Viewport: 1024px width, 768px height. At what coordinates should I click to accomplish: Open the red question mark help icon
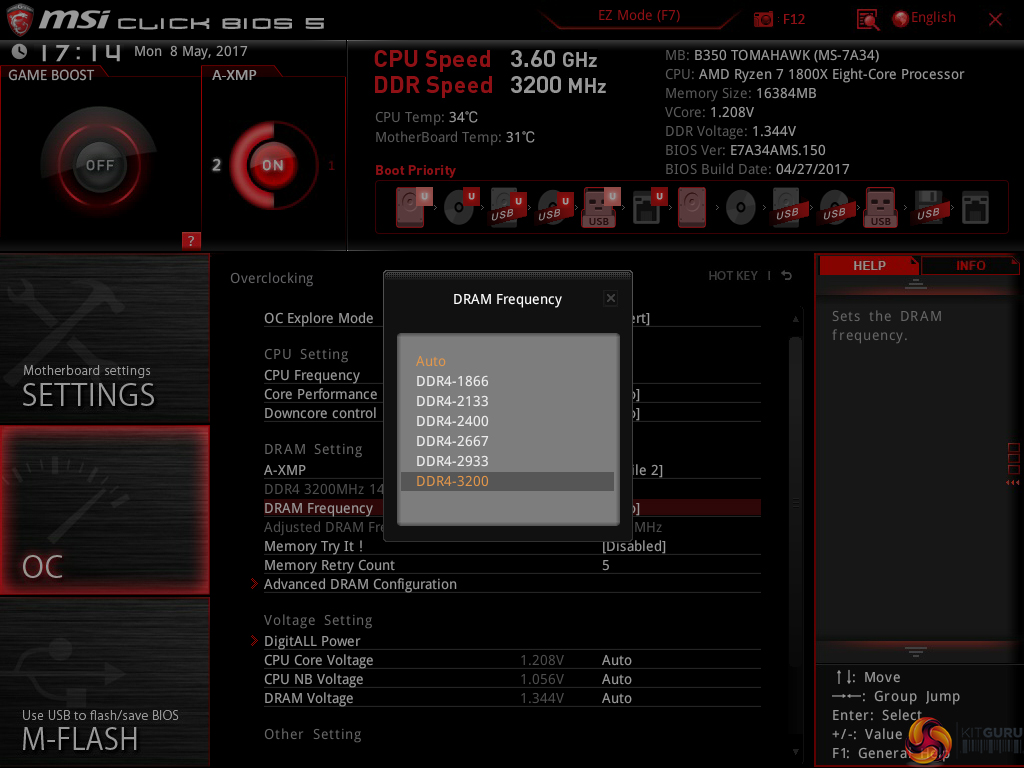click(x=191, y=240)
